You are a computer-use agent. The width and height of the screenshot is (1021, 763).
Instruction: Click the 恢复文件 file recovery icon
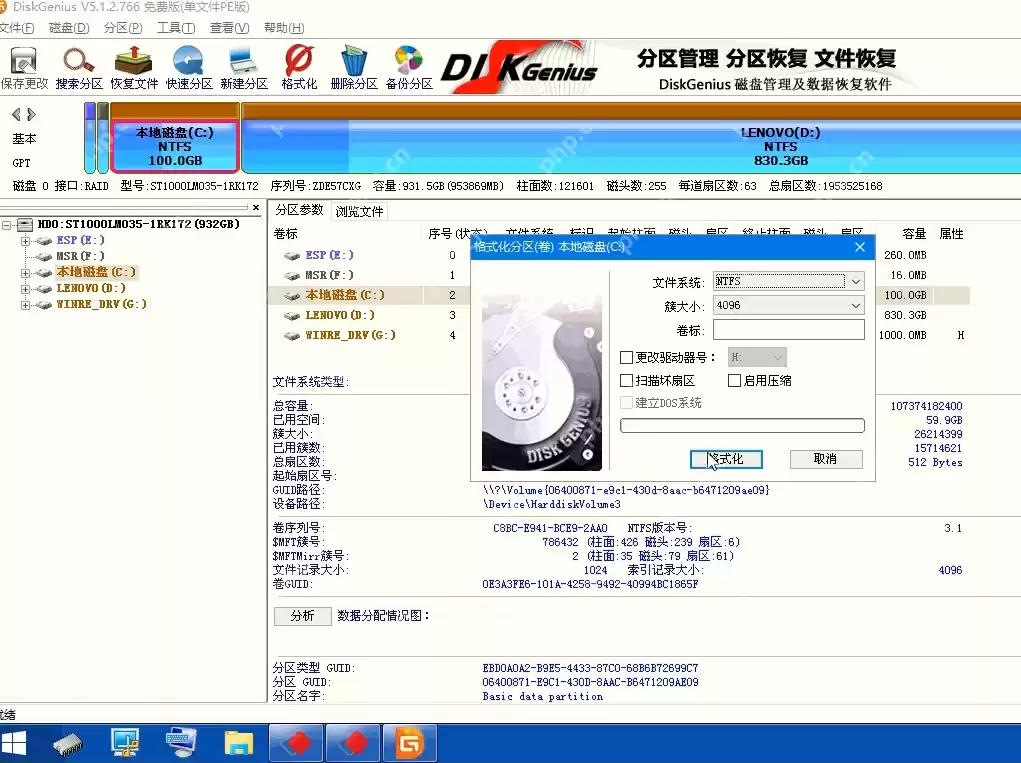(x=134, y=67)
